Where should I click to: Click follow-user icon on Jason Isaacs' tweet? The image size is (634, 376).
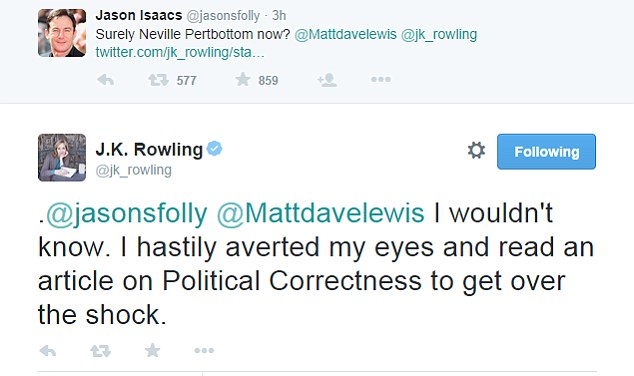tap(327, 80)
